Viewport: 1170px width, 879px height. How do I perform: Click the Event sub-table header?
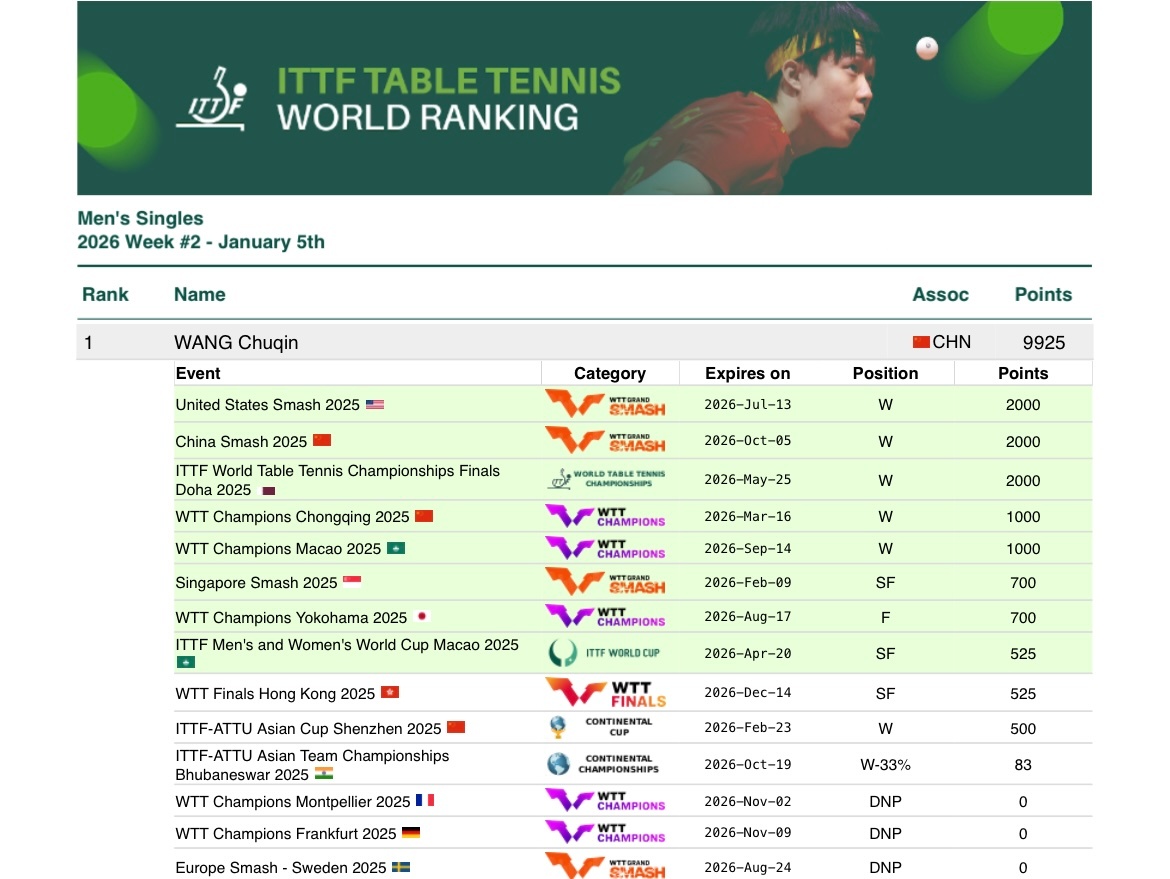pos(198,373)
